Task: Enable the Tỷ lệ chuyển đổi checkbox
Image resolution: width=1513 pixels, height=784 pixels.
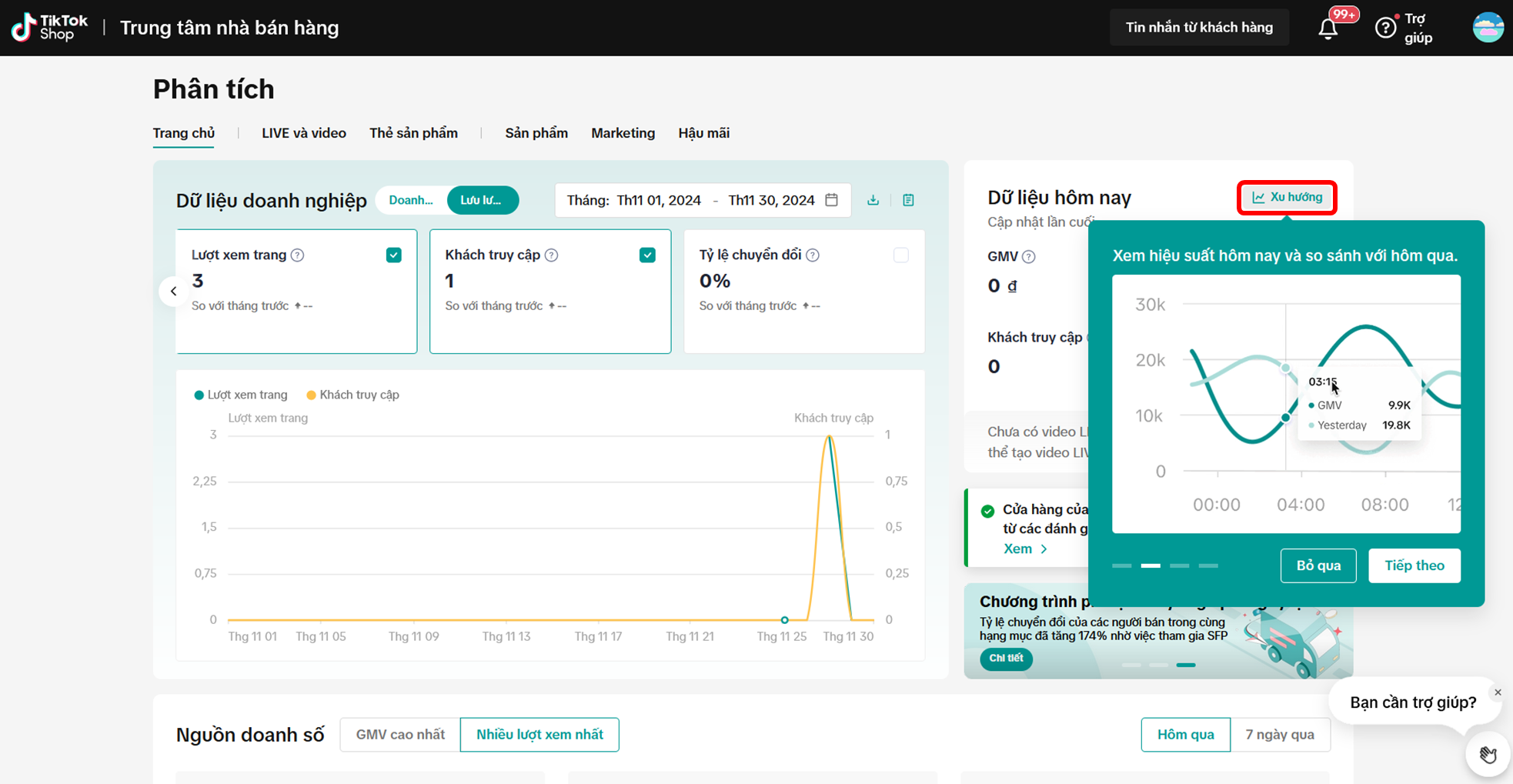Action: pos(900,255)
